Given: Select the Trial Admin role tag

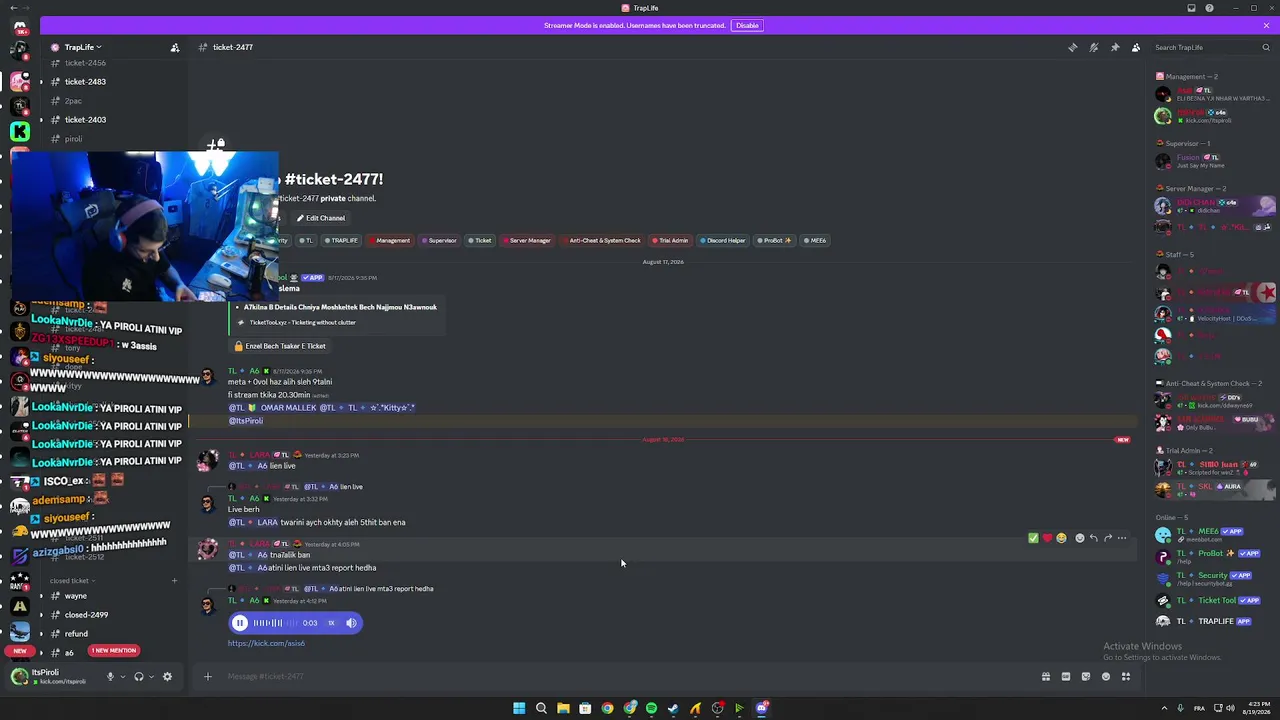Looking at the screenshot, I should pos(670,240).
